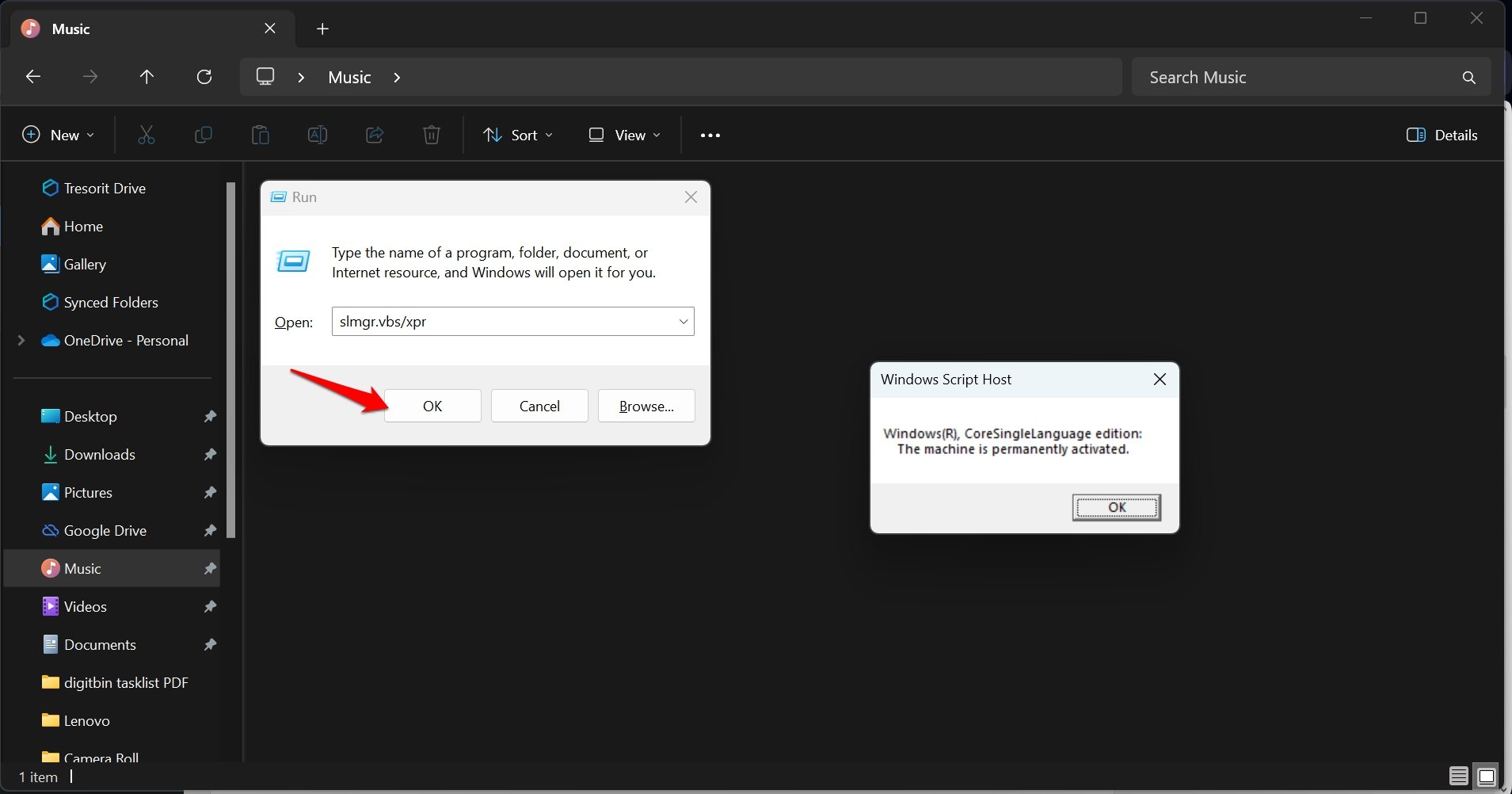This screenshot has height=794, width=1512.
Task: Switch to large thumbnails view icon in status bar
Action: [1487, 777]
